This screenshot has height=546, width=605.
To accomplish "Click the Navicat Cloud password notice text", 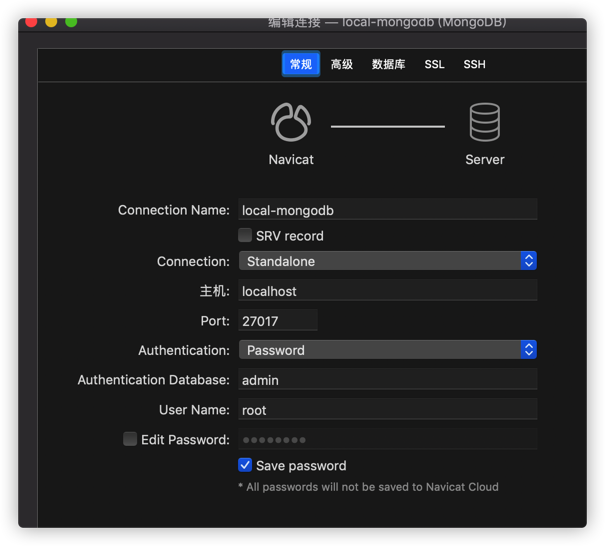I will pyautogui.click(x=368, y=487).
